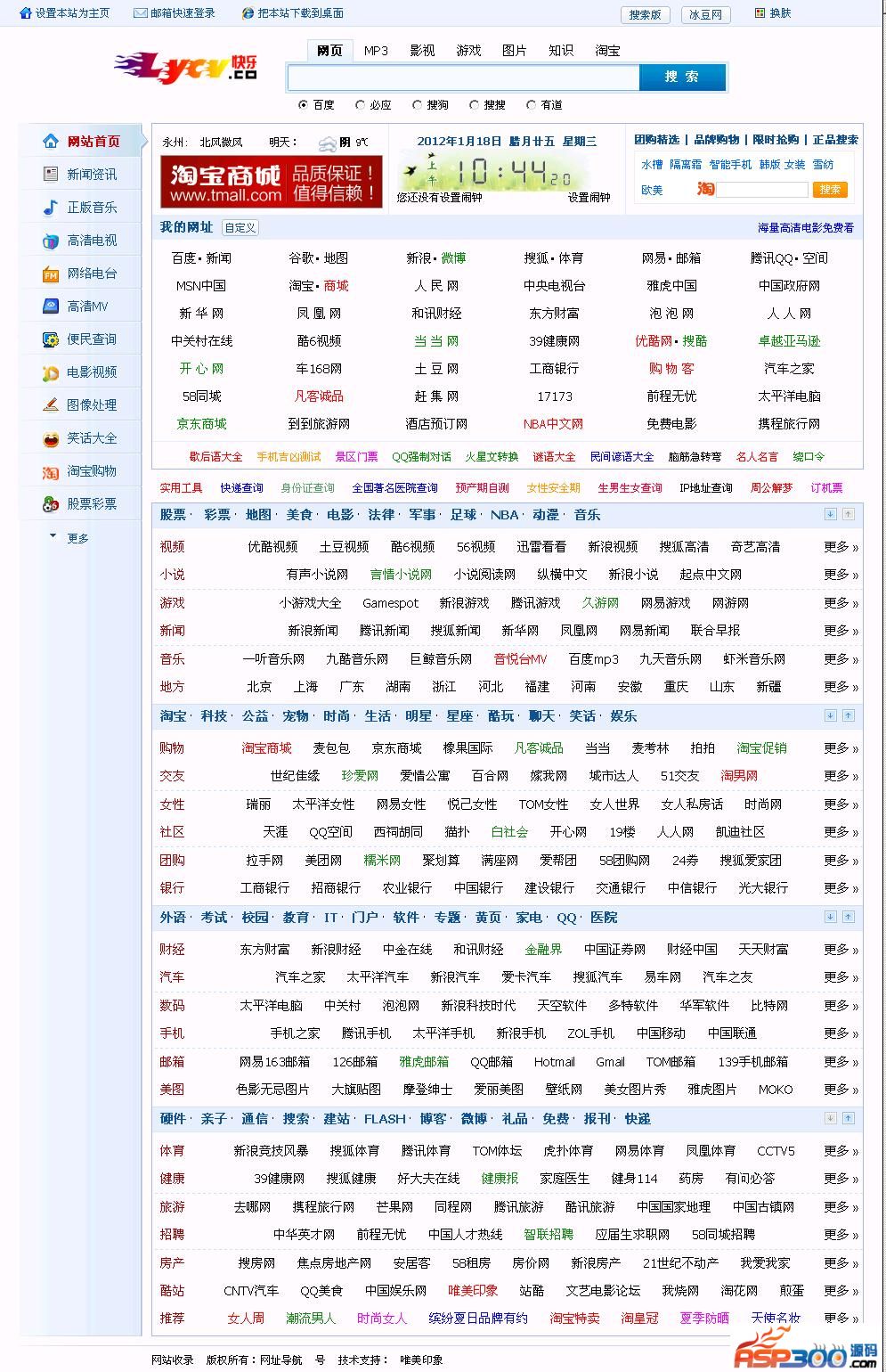Select the 必应 search engine radio
Image resolution: width=886 pixels, height=1372 pixels.
[x=360, y=105]
